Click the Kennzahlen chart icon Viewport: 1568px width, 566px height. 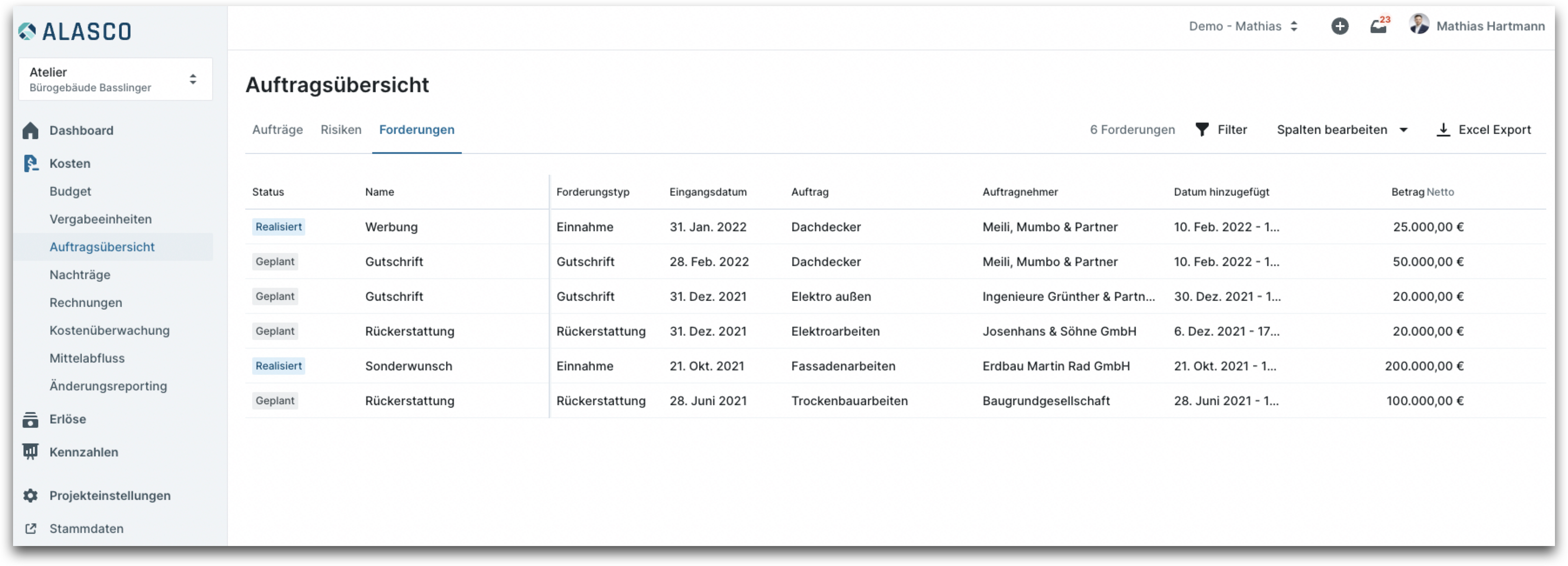(x=30, y=452)
